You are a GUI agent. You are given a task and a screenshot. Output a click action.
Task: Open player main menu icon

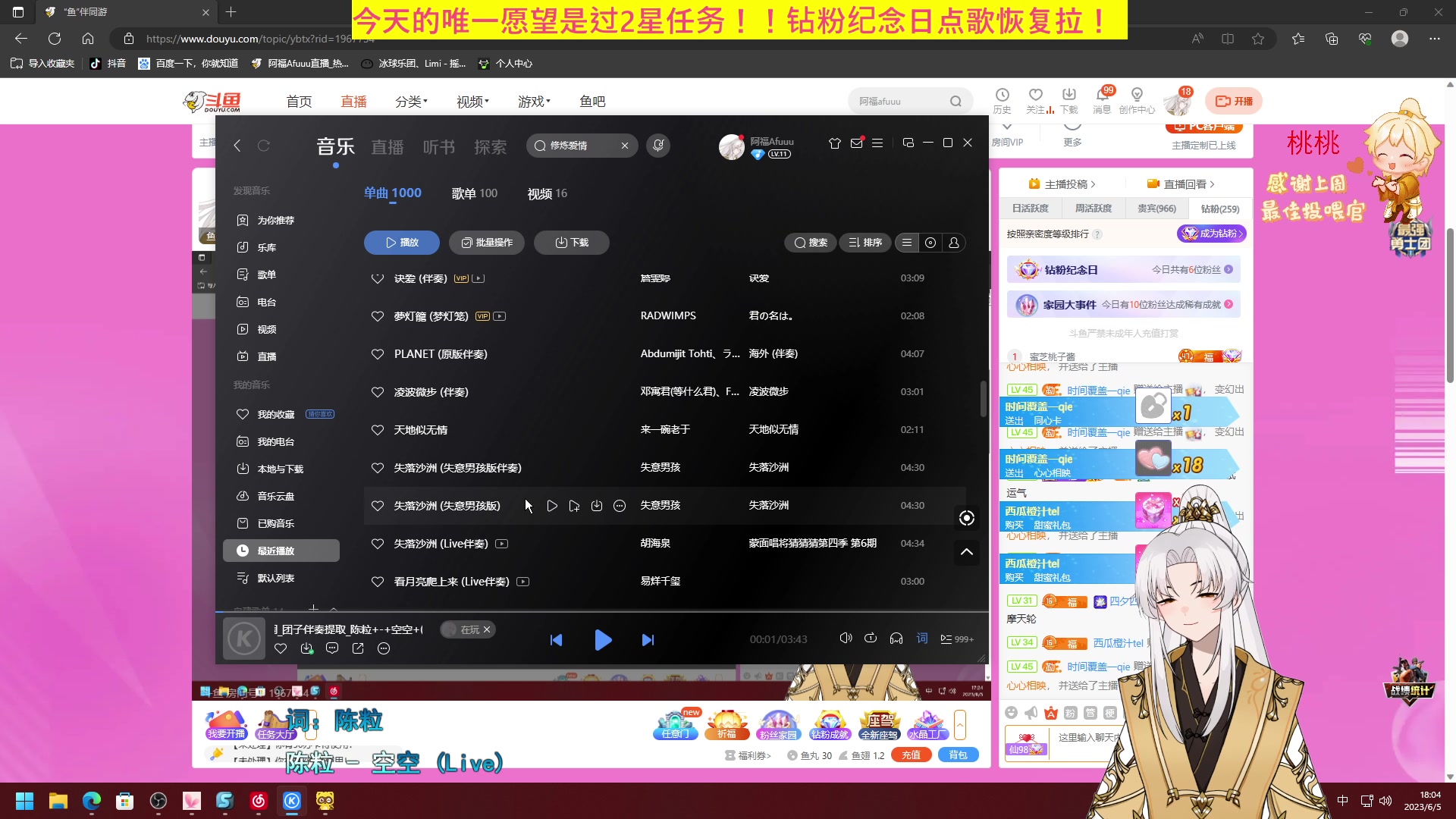click(x=877, y=143)
